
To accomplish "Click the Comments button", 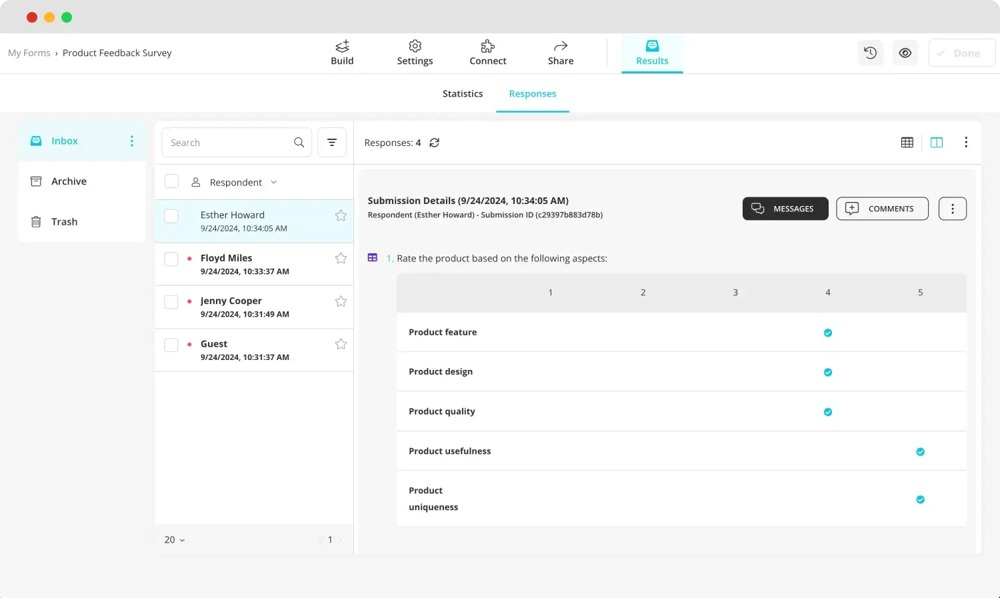I will click(882, 209).
